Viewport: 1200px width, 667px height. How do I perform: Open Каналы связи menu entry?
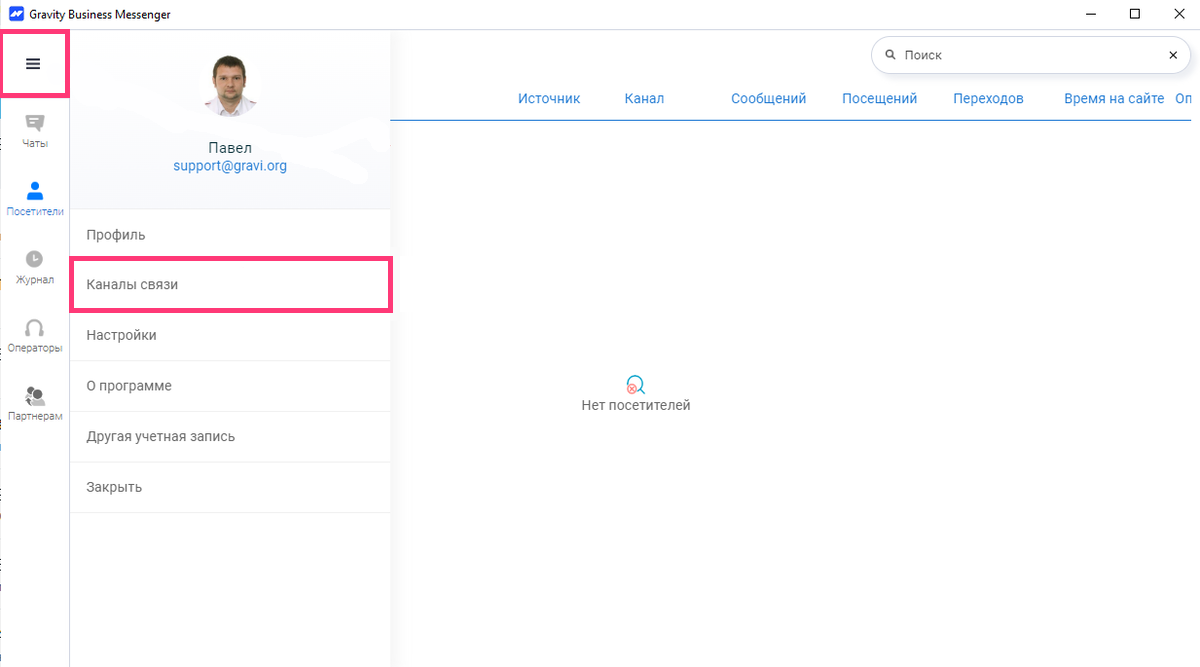tap(132, 285)
